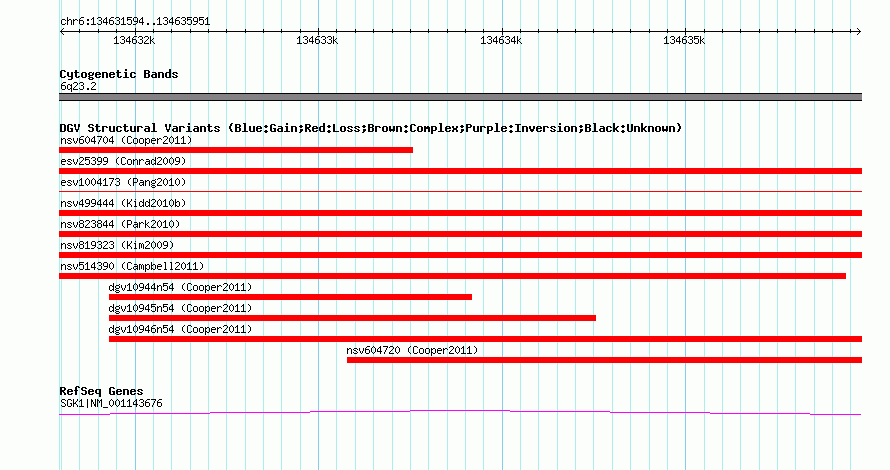Click the right arrowhead of the ruler
The image size is (890, 470).
click(859, 32)
